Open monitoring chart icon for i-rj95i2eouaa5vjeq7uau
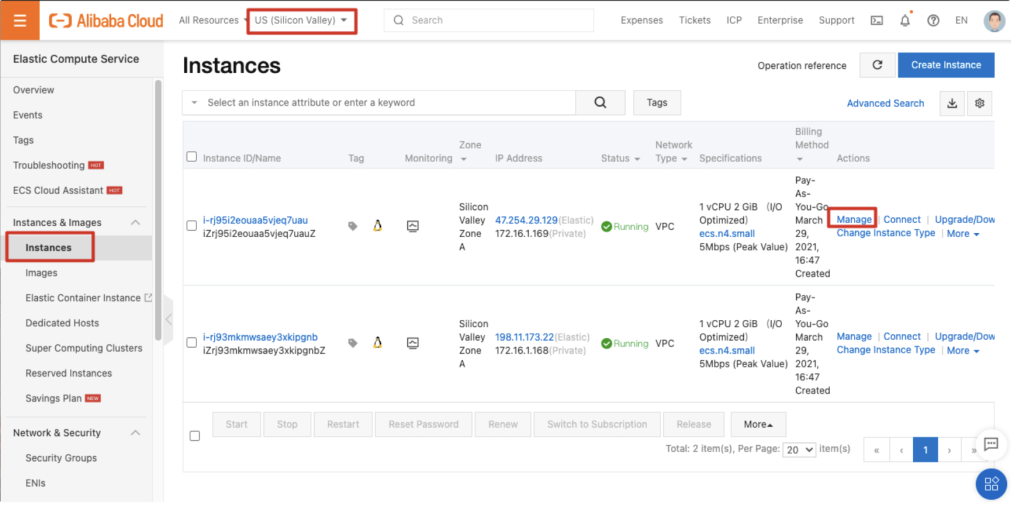1024x508 pixels. click(x=413, y=226)
